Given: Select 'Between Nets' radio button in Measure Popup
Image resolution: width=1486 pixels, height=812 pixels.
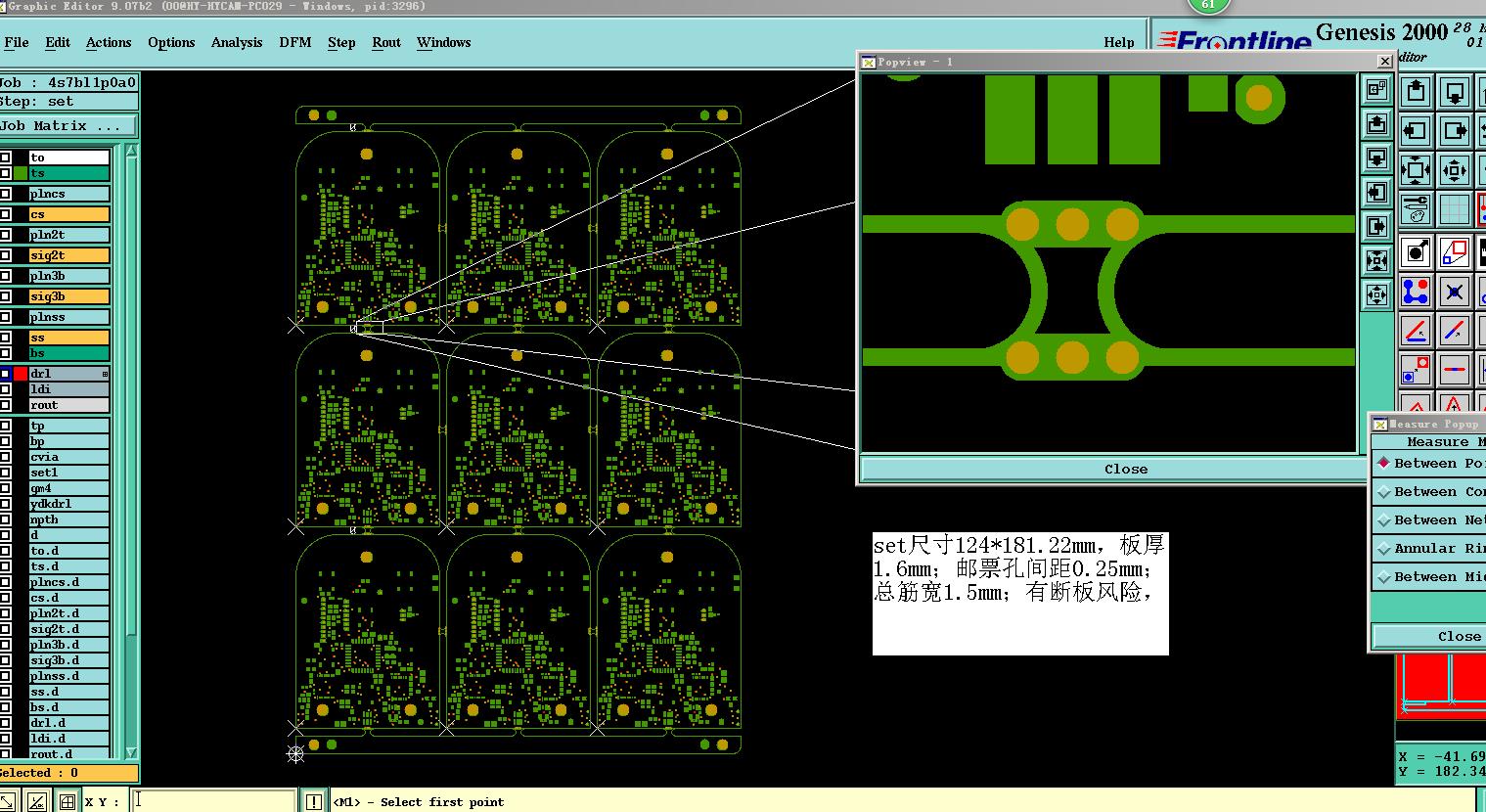Looking at the screenshot, I should click(x=1383, y=519).
